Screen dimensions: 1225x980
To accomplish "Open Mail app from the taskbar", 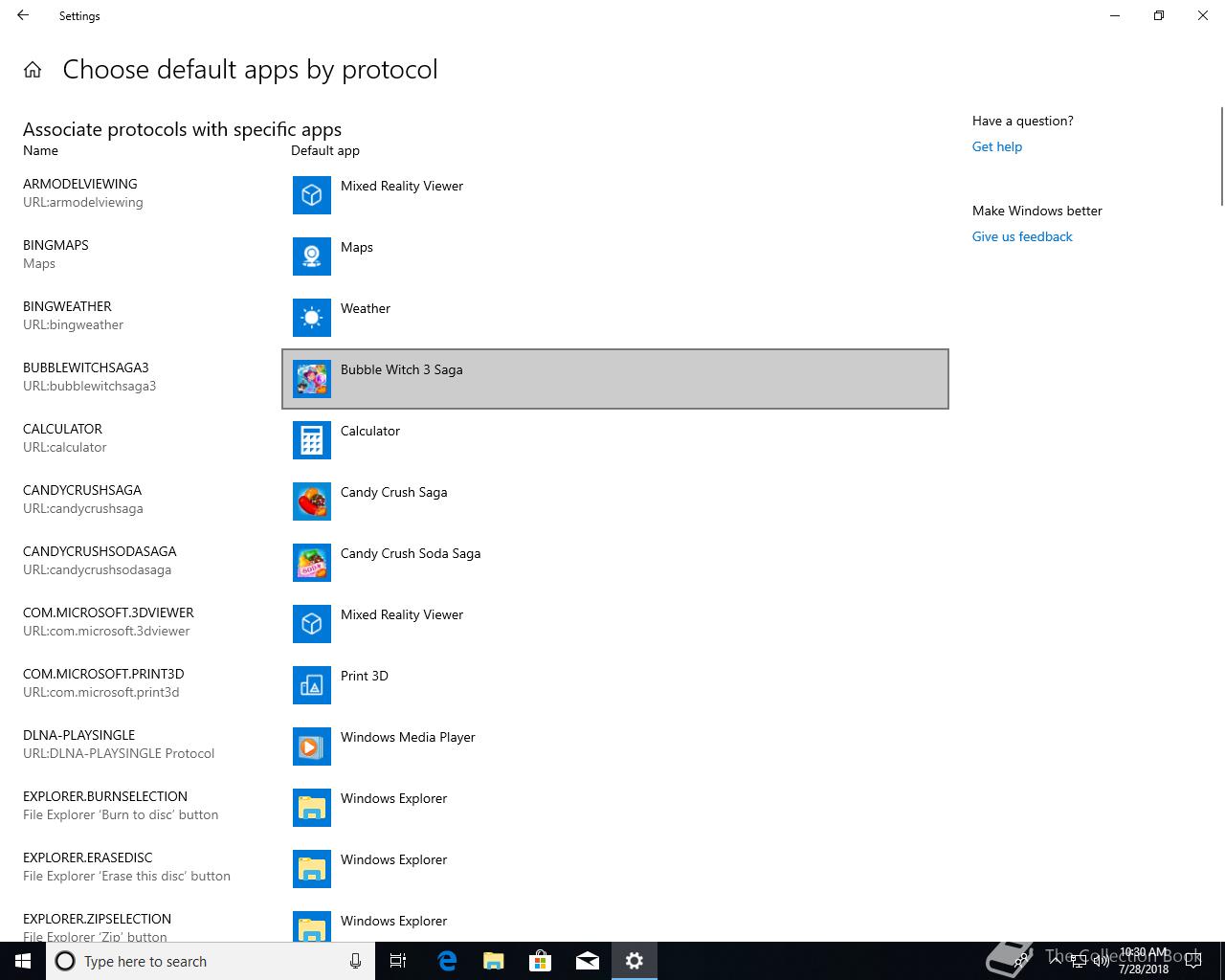I will [588, 961].
